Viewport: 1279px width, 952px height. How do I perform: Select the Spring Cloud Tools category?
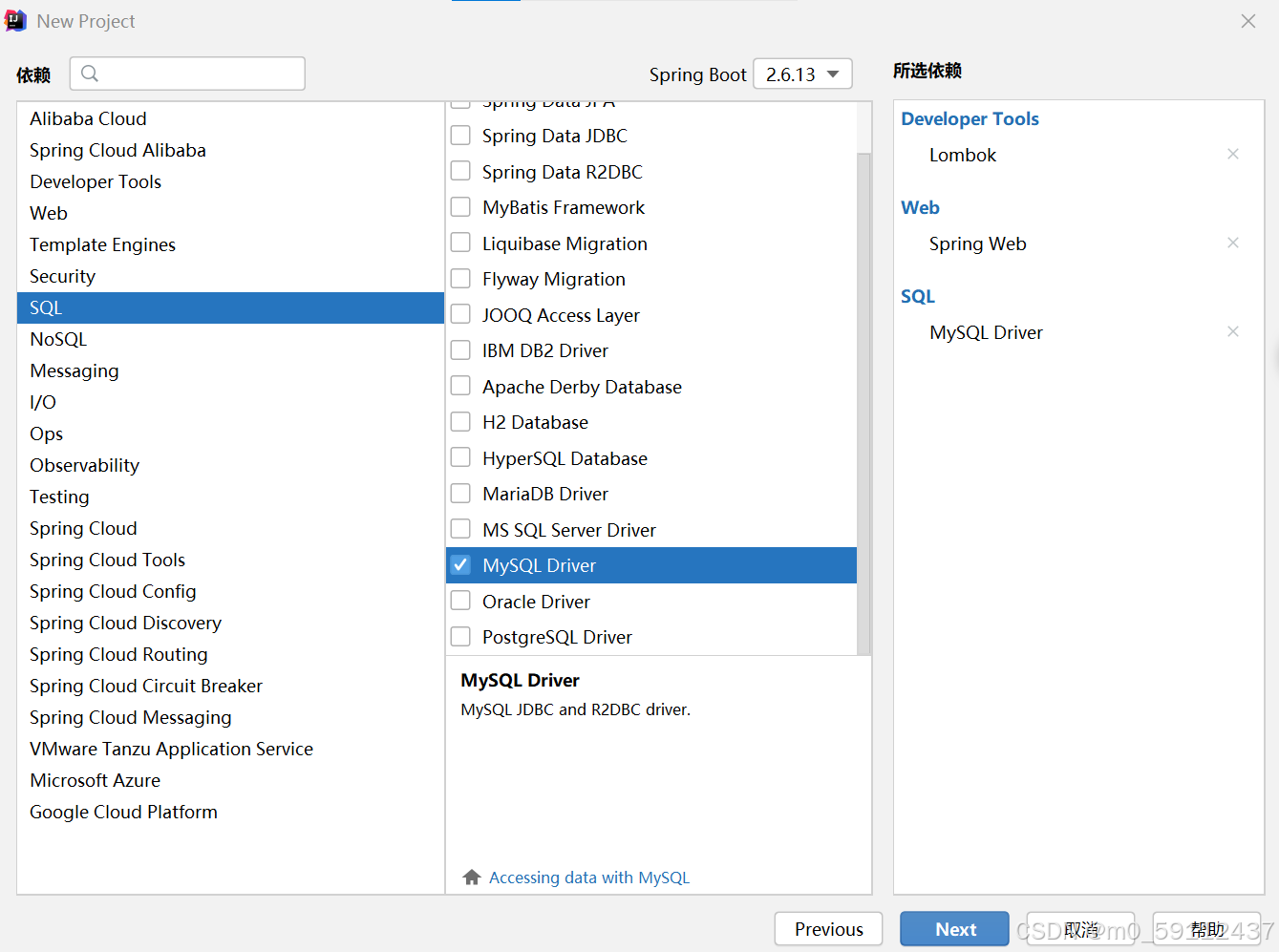pos(230,560)
